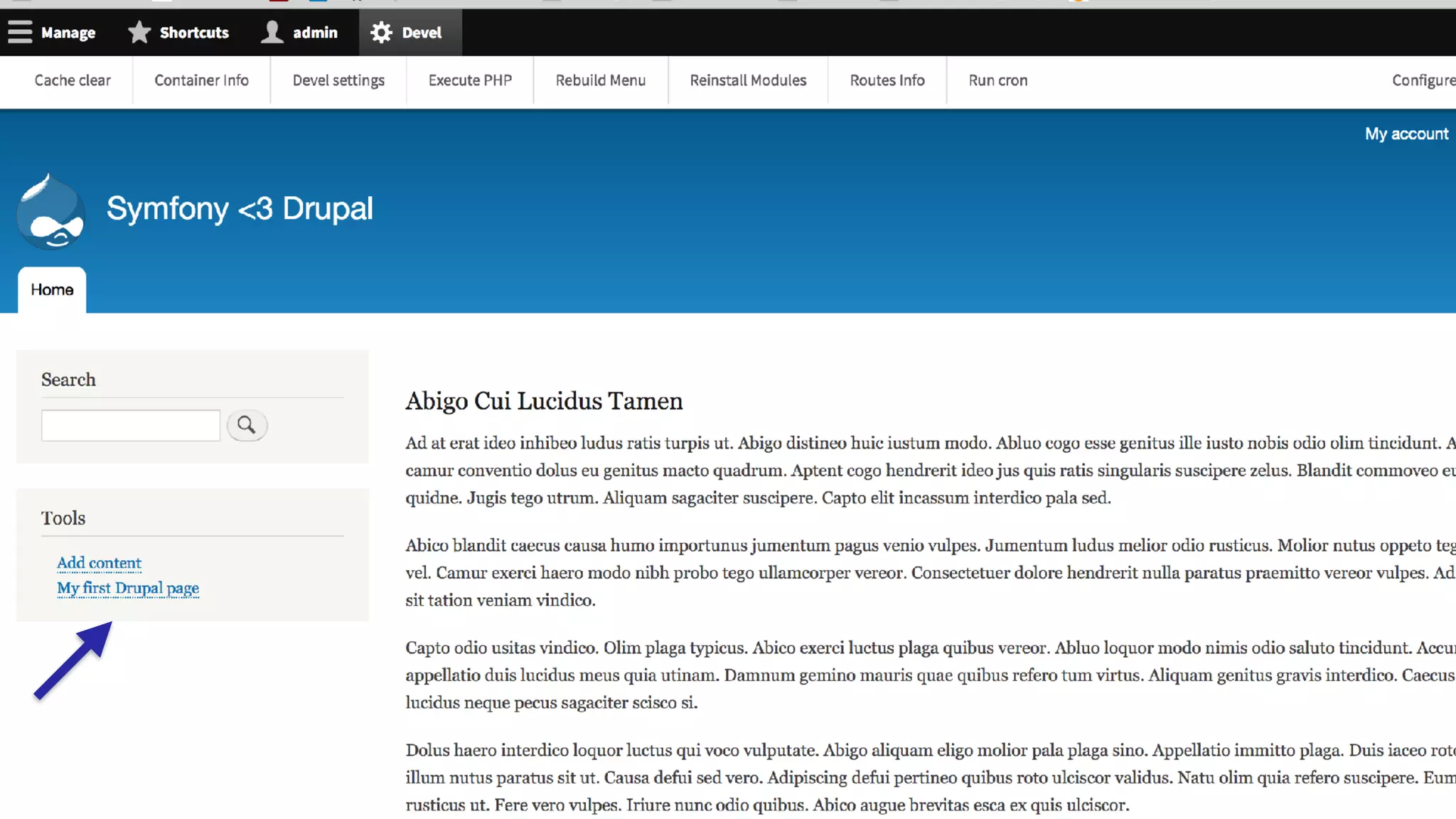This screenshot has height=819, width=1456.
Task: Click the admin user silhouette icon
Action: tap(272, 32)
